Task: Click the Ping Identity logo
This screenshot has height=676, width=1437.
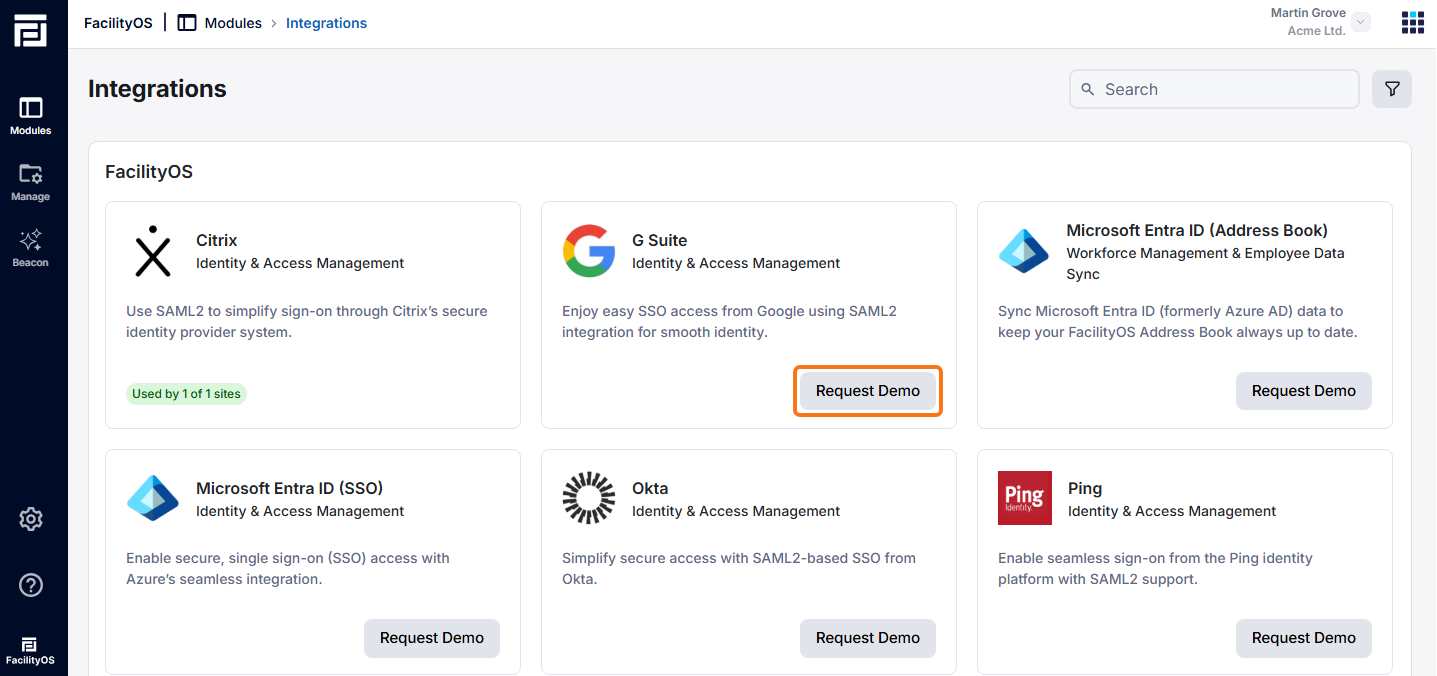Action: (x=1024, y=498)
